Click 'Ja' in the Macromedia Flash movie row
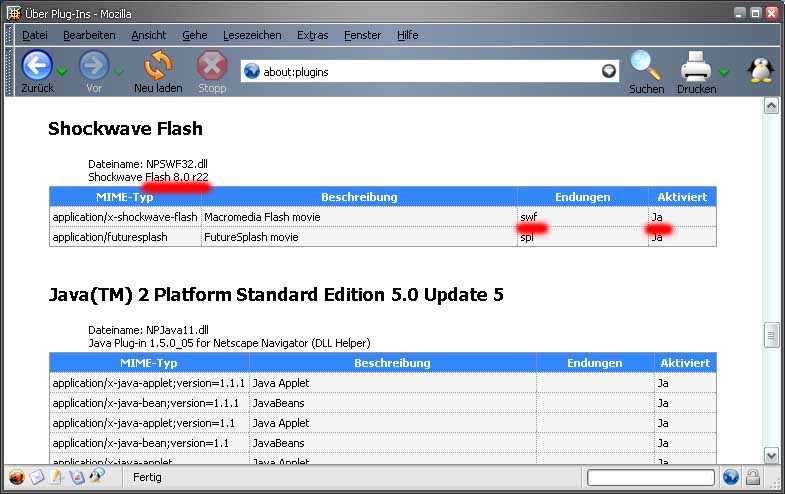The width and height of the screenshot is (785, 494). pos(657,217)
